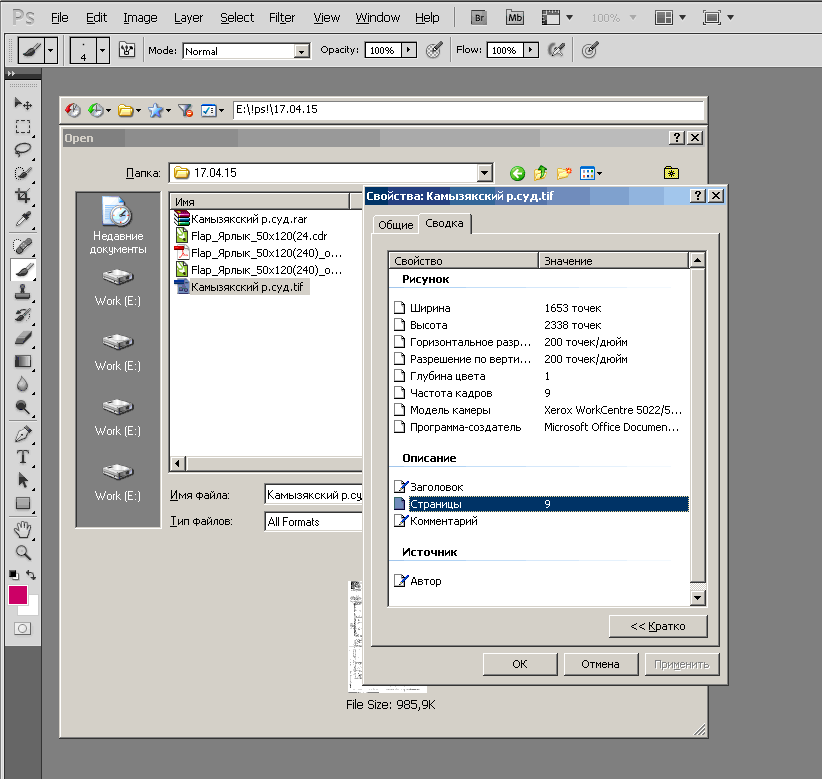The image size is (822, 779).
Task: Click the magenta foreground color swatch
Action: tap(18, 595)
